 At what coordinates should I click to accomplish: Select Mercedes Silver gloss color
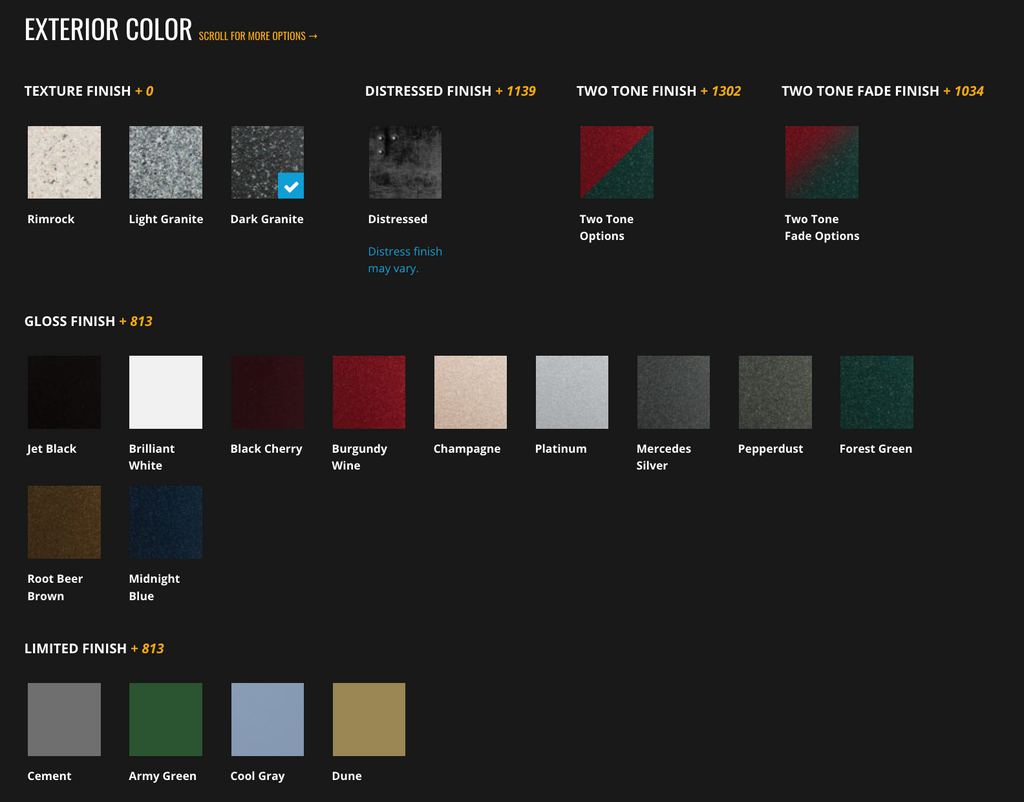click(x=673, y=392)
